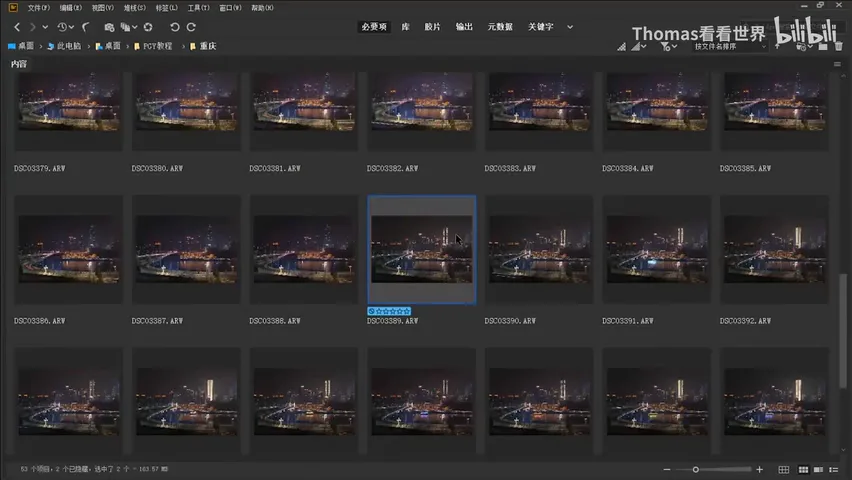Open the 内容 panel options menu

837,64
